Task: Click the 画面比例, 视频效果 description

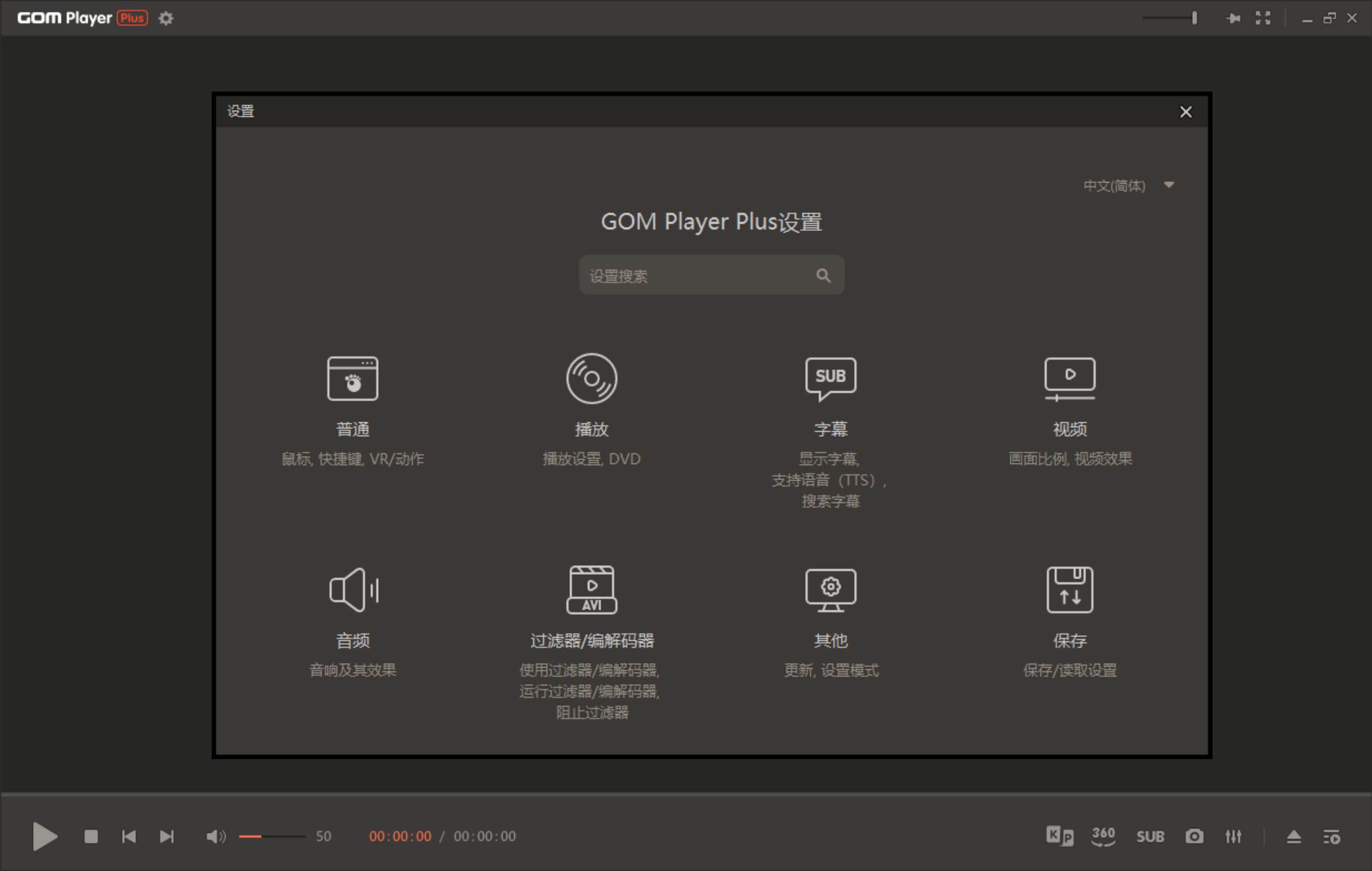Action: (1070, 459)
